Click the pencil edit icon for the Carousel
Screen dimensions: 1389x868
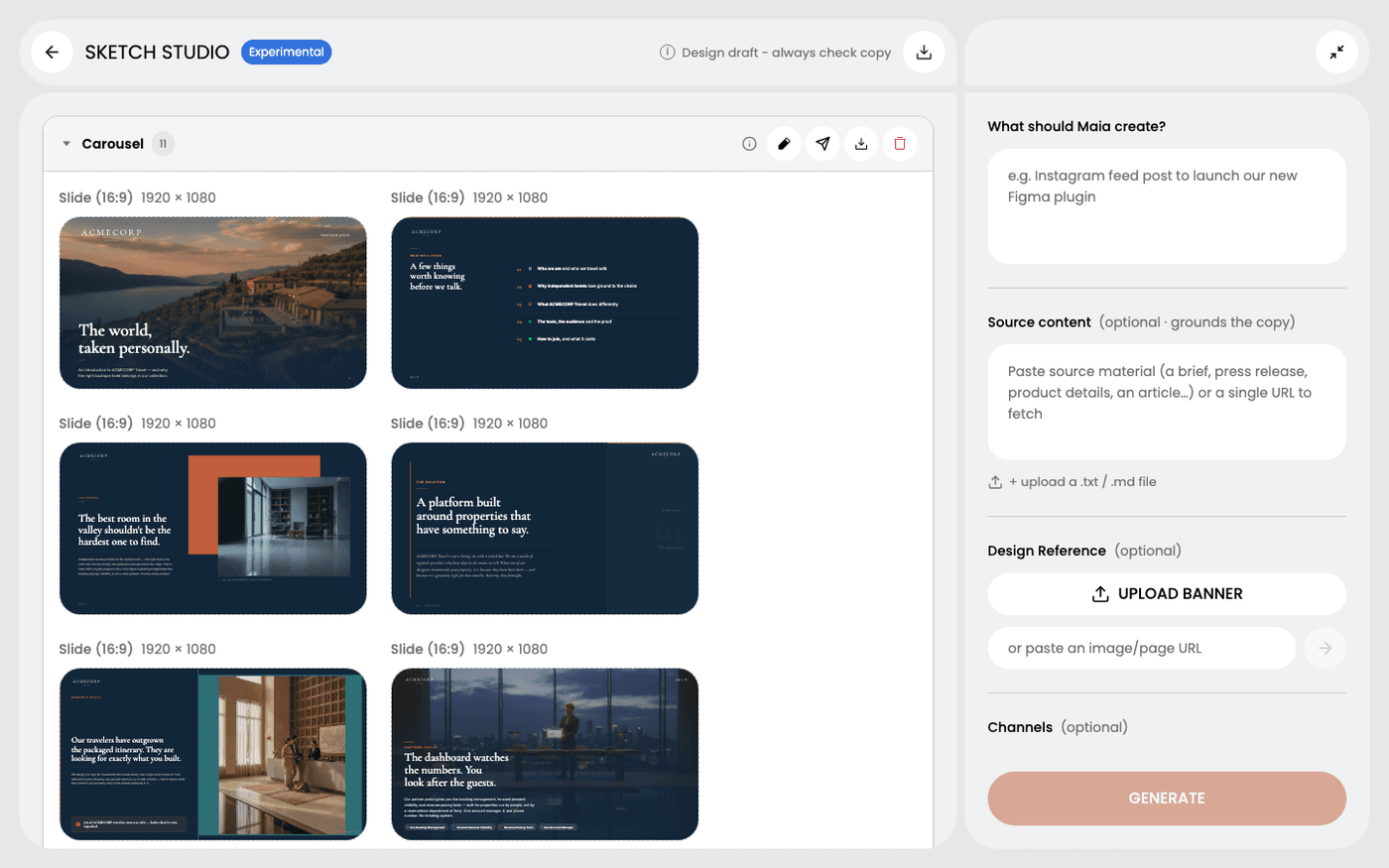(784, 144)
